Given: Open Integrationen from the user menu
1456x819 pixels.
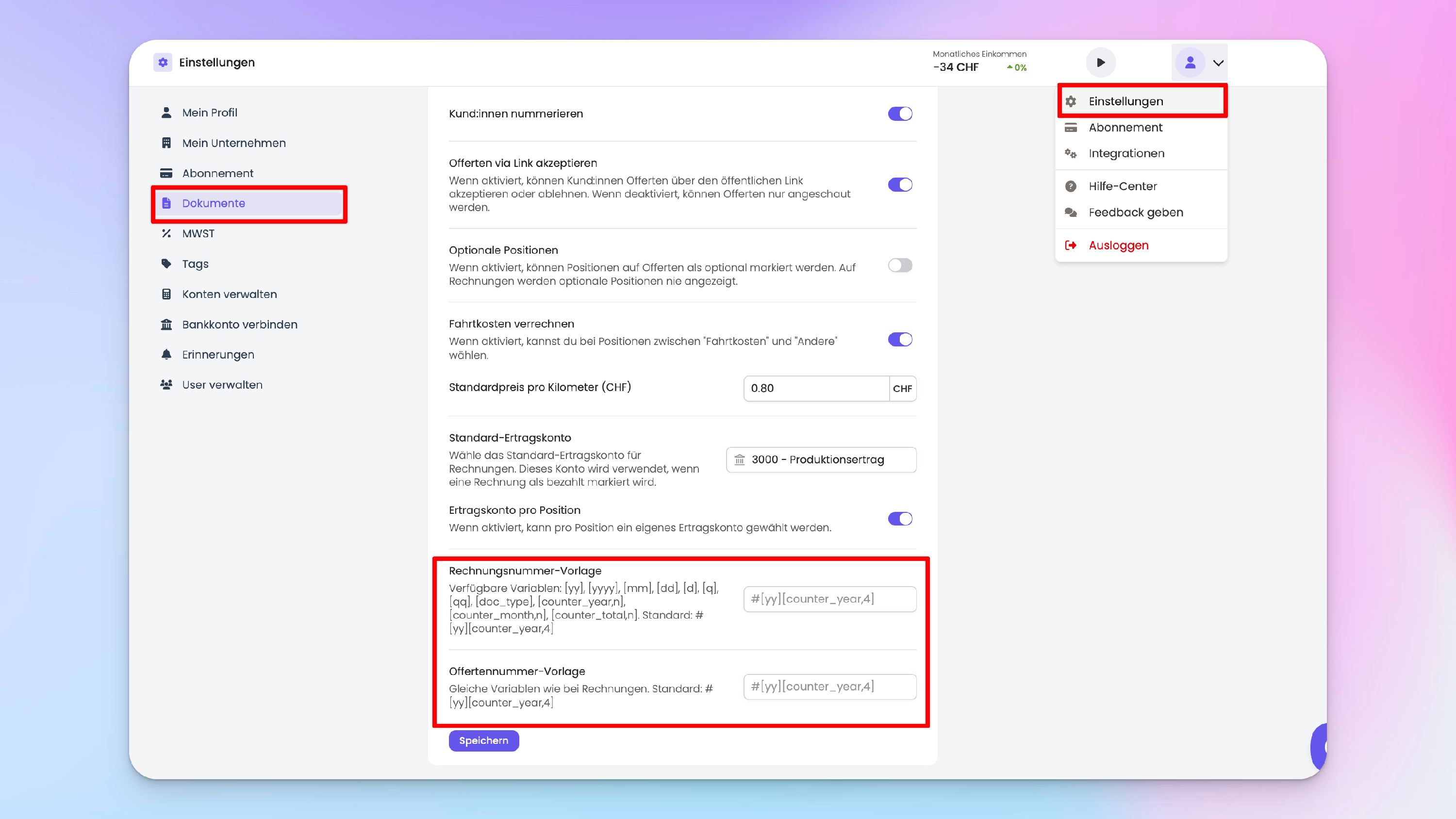Looking at the screenshot, I should coord(1126,153).
